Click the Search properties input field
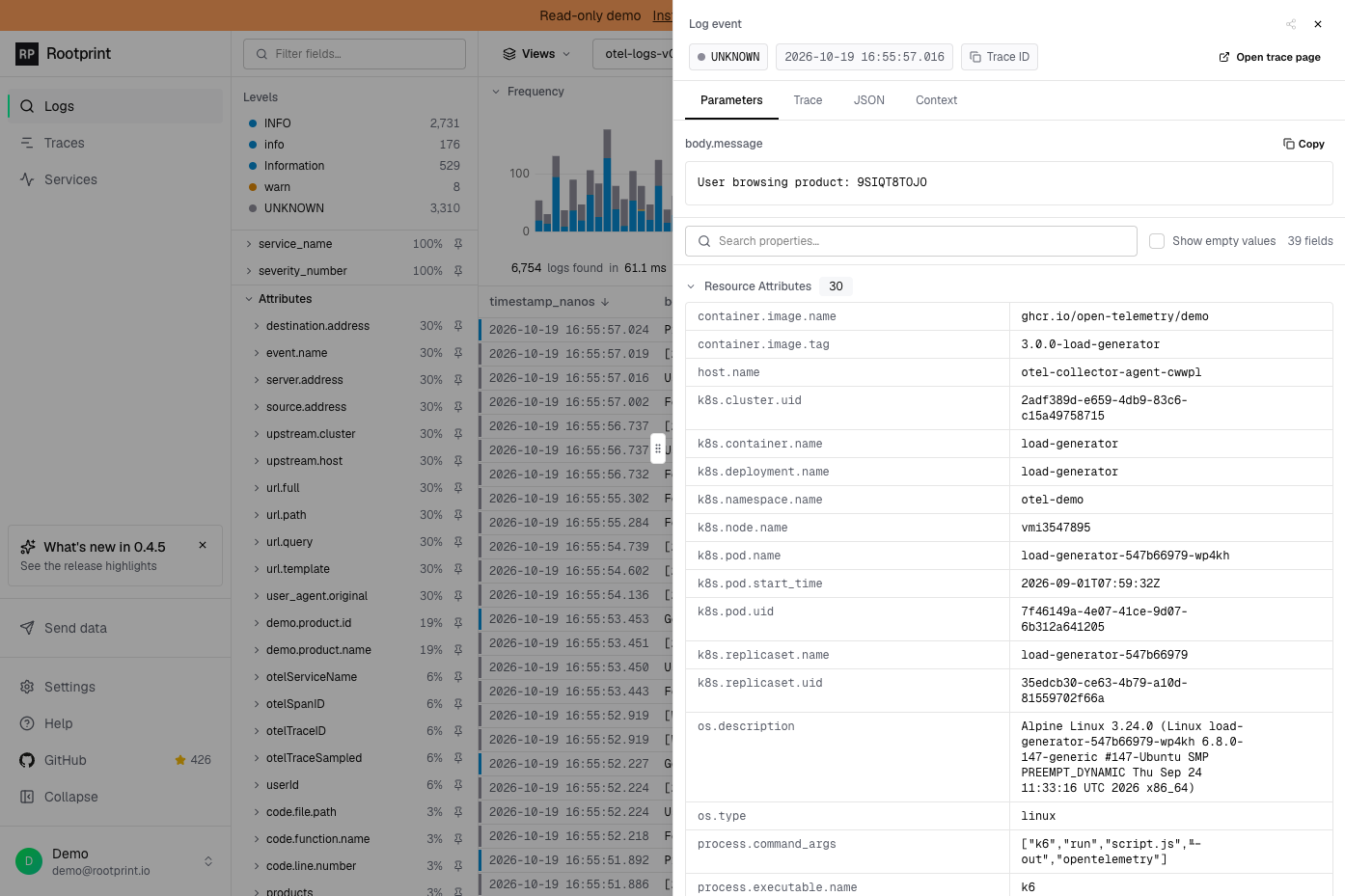Viewport: 1345px width, 896px height. [911, 241]
